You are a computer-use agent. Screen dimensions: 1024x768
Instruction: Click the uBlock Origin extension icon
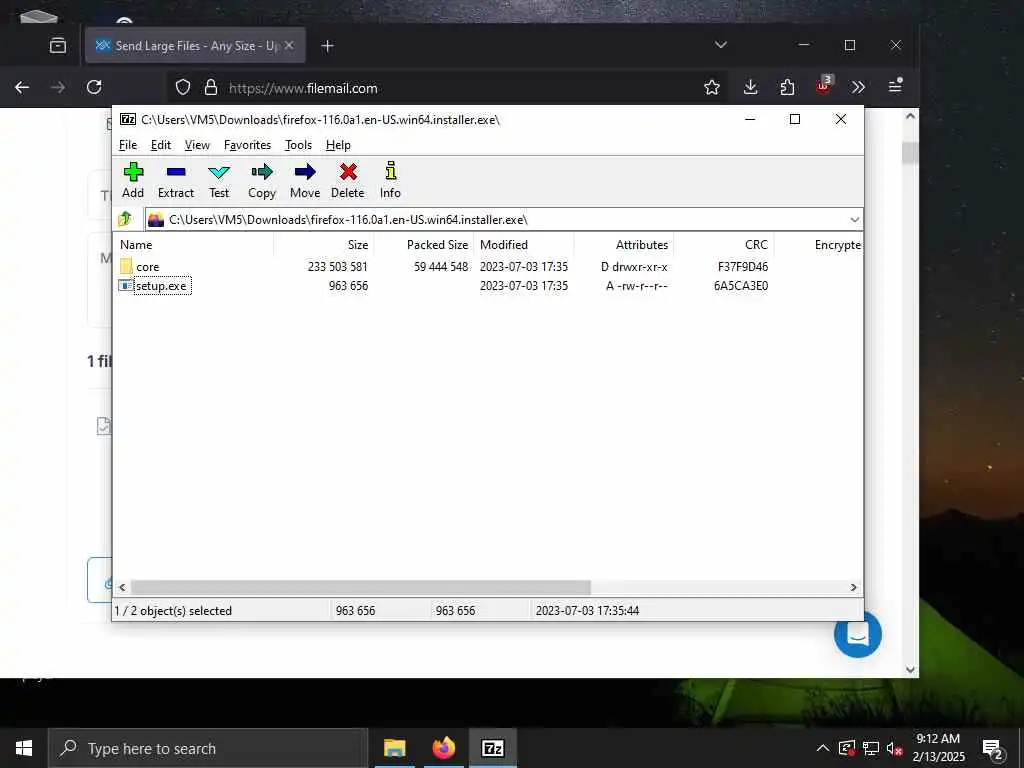pyautogui.click(x=824, y=86)
